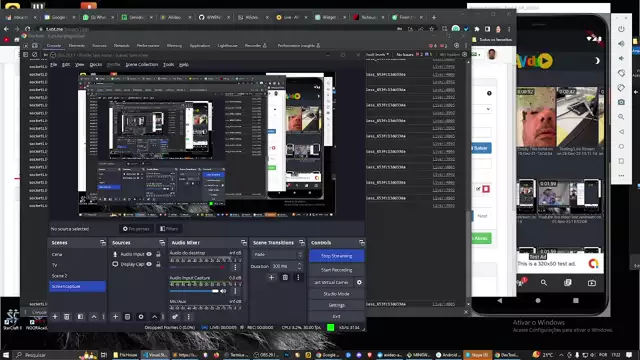Screen dimensions: 640x360
Task: Click Stop Streaming button
Action: [336, 256]
